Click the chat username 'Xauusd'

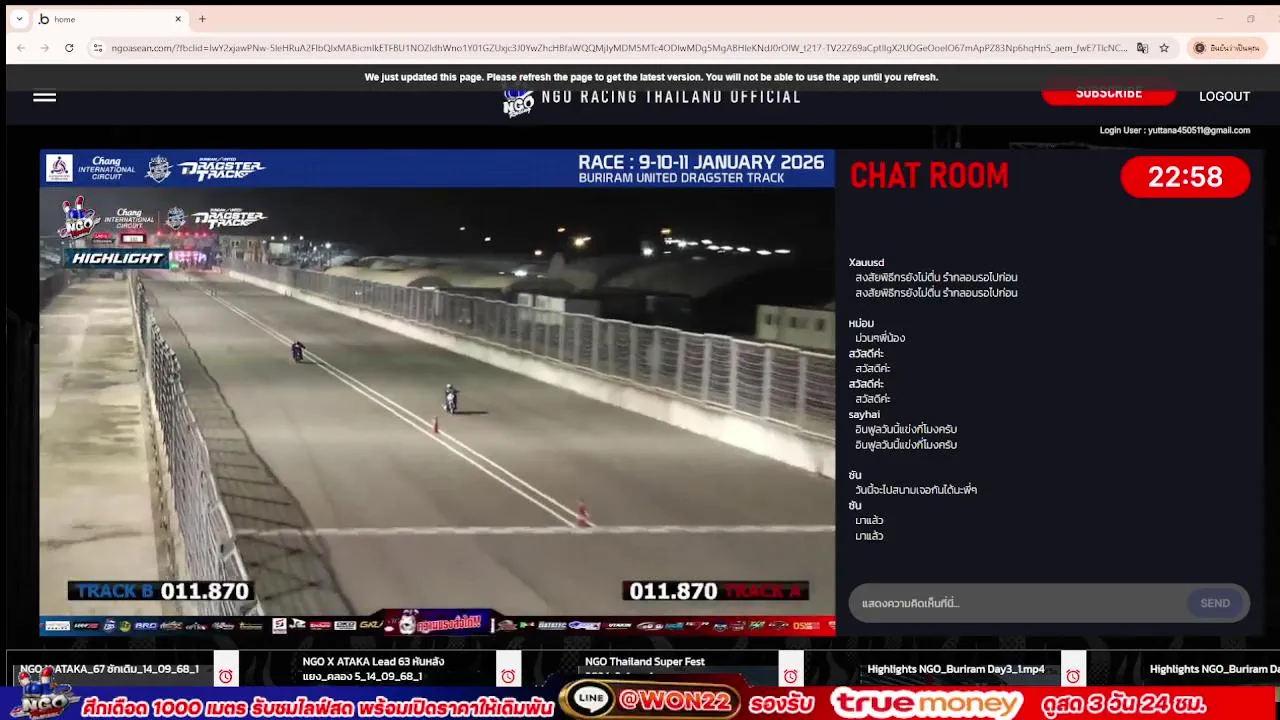(x=866, y=263)
